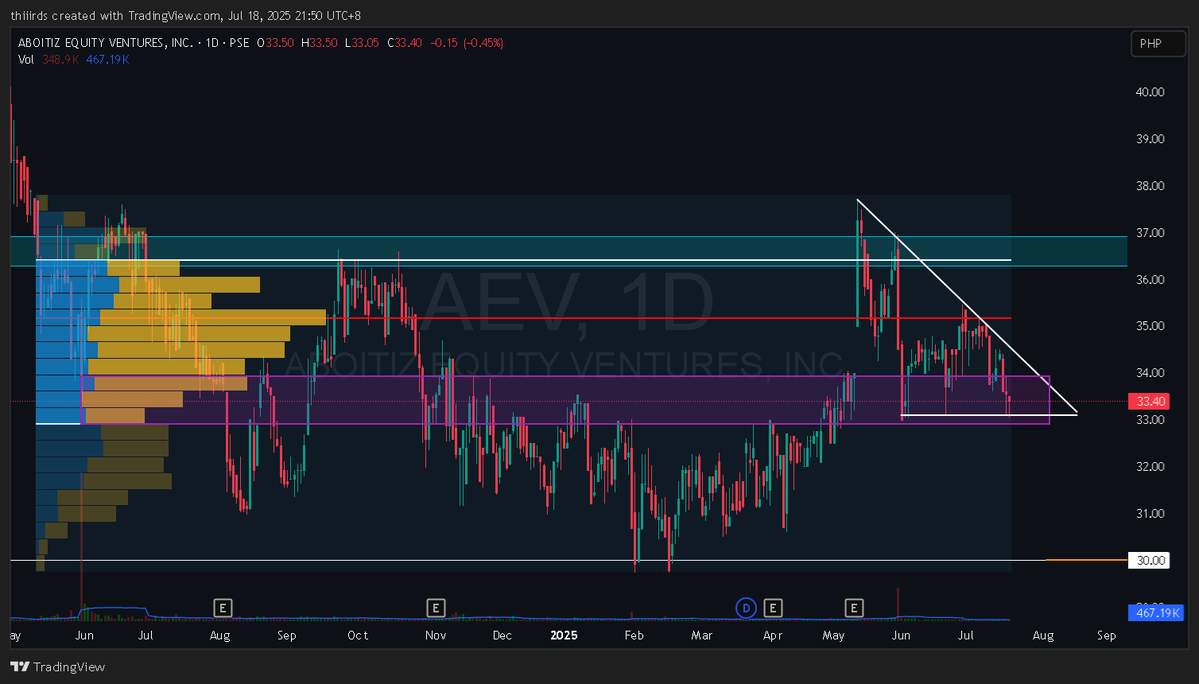
Task: Click the TradingView logo at bottom left
Action: (x=58, y=666)
